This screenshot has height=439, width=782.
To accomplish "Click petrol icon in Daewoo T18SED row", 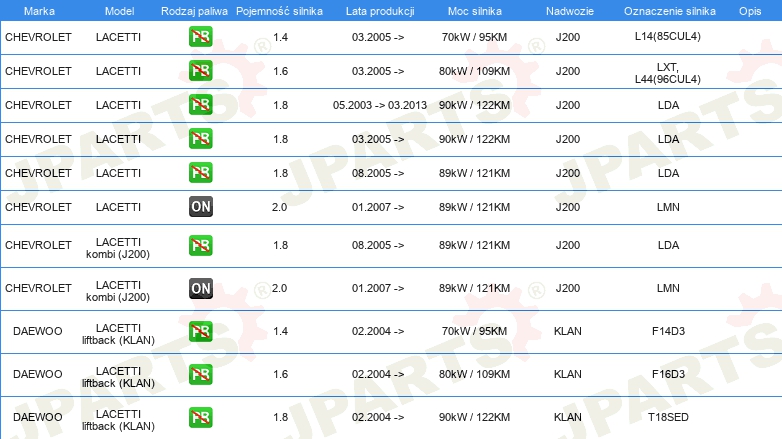I will click(200, 417).
